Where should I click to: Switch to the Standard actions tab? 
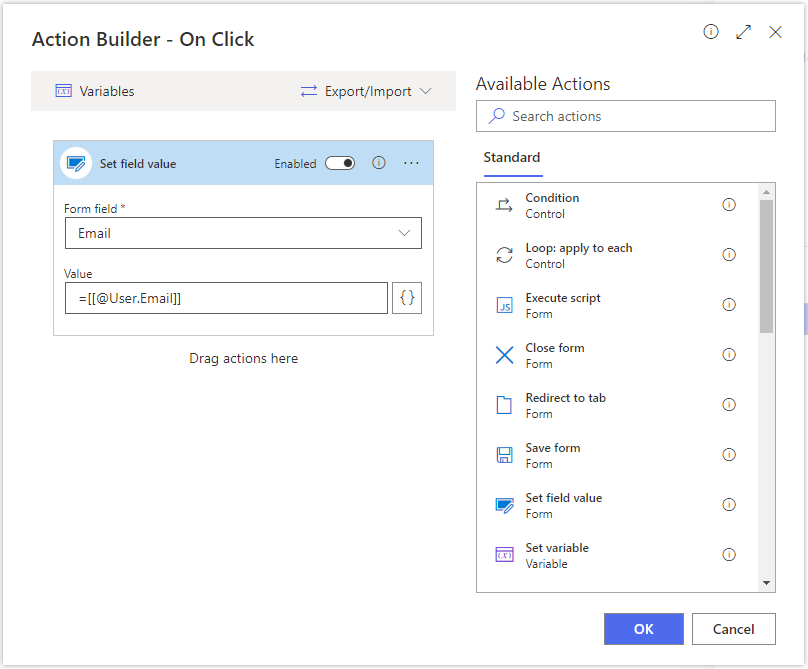(x=511, y=157)
